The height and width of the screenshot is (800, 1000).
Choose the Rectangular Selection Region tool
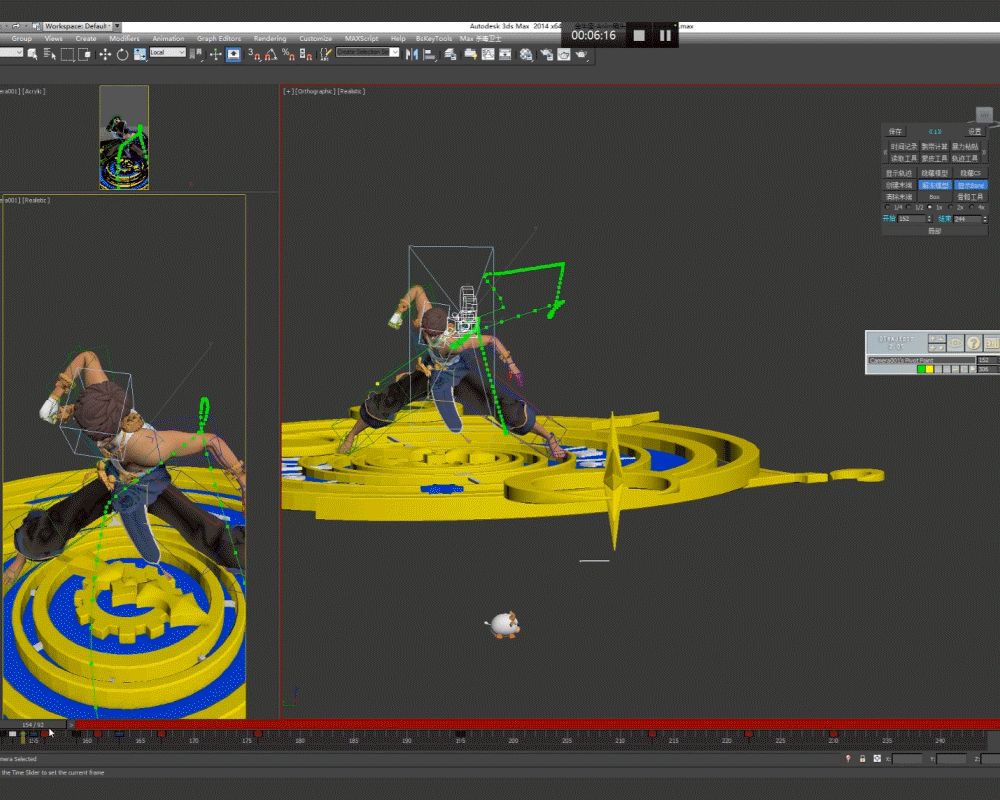pos(67,55)
